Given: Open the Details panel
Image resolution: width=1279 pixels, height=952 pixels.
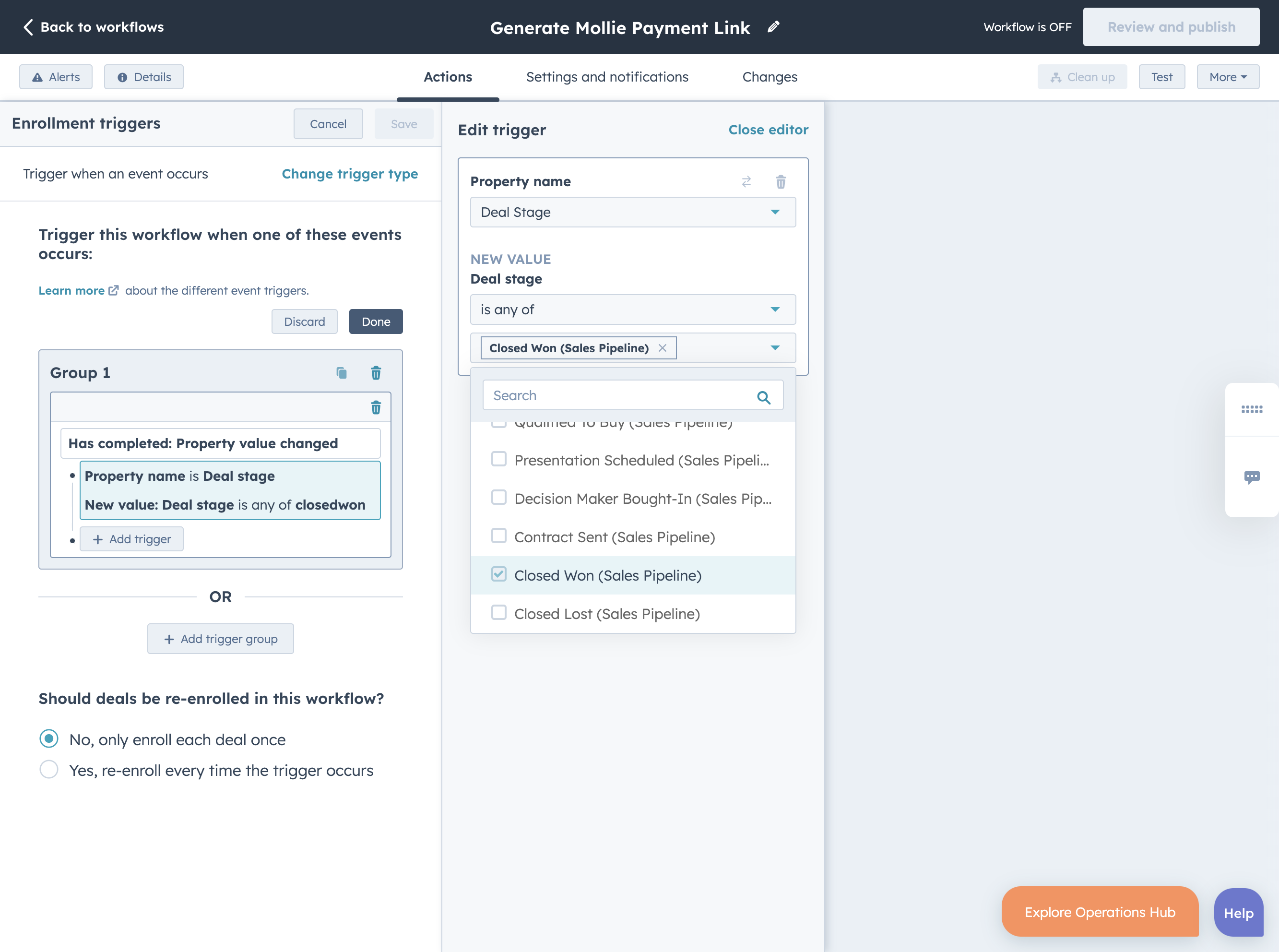Looking at the screenshot, I should coord(144,77).
